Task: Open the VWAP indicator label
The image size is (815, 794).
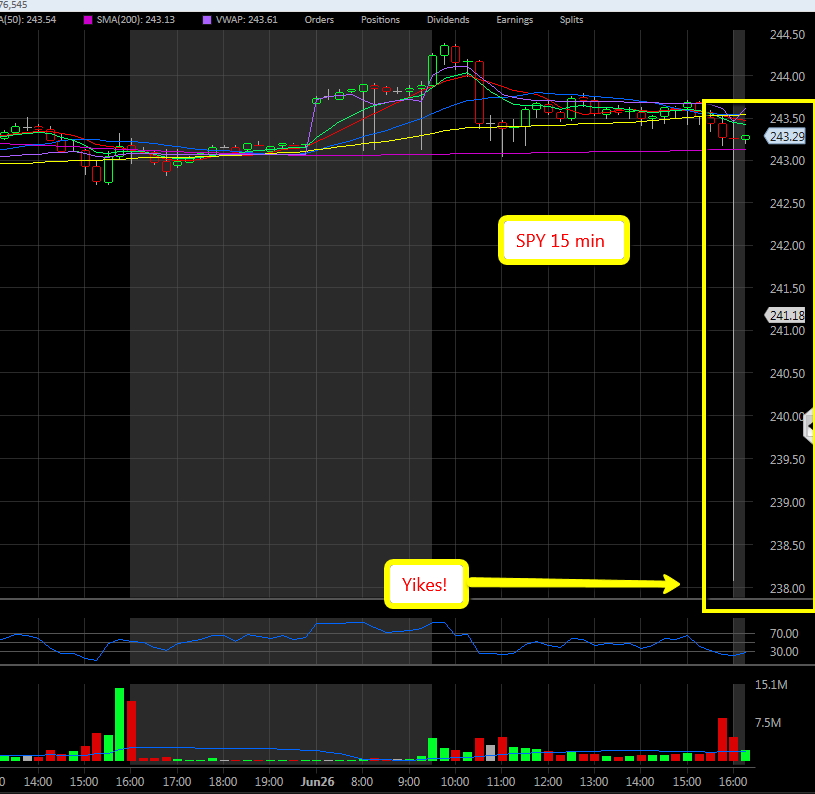Action: [x=250, y=20]
